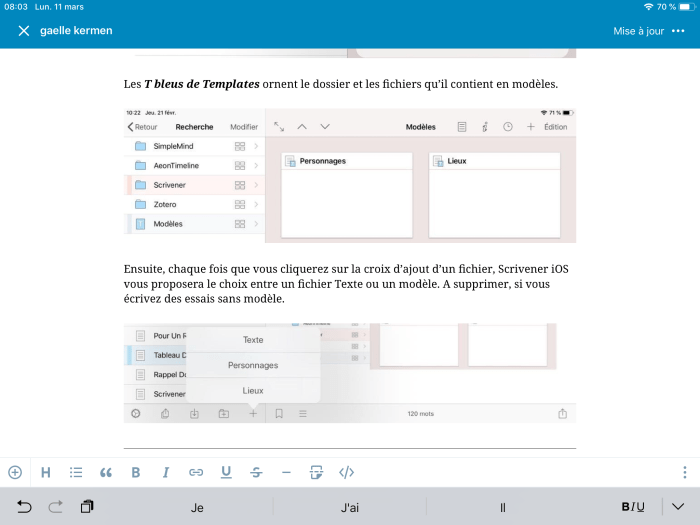Insert a horizontal rule divider
The image size is (700, 525).
click(286, 472)
